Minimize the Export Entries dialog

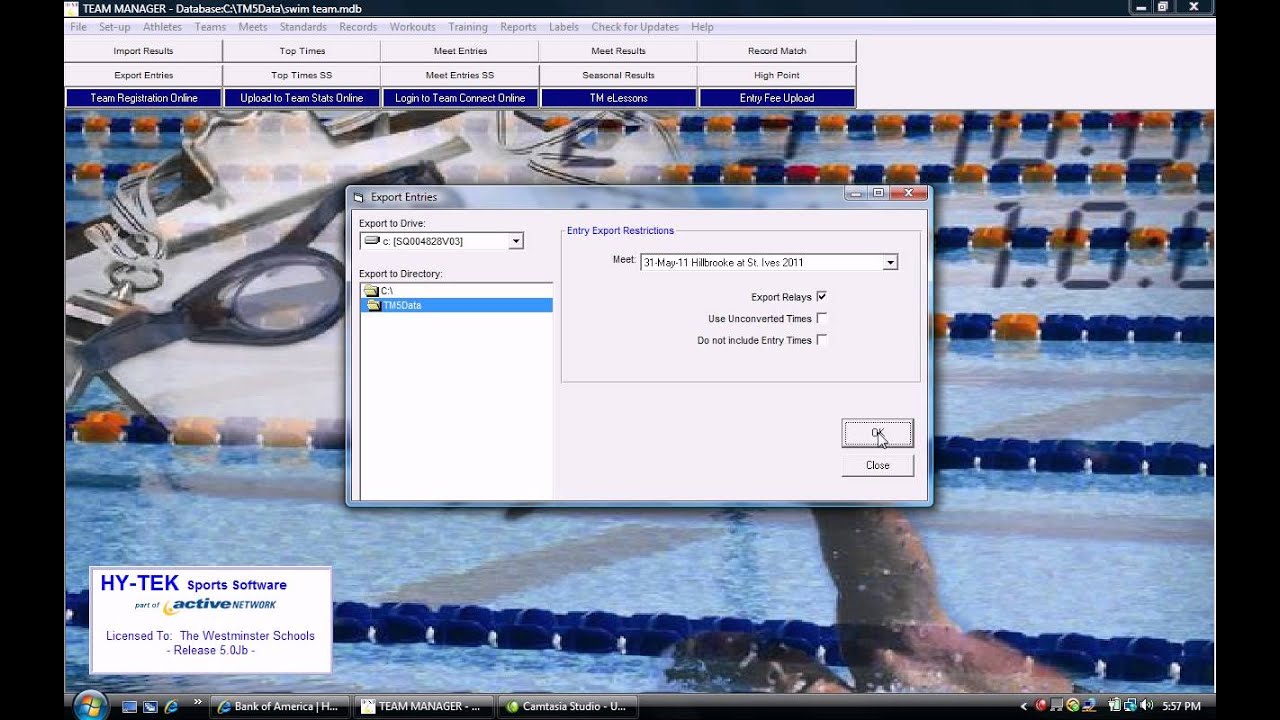click(857, 193)
